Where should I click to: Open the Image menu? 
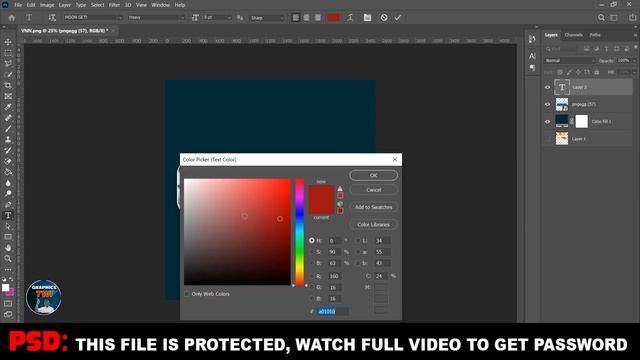47,5
